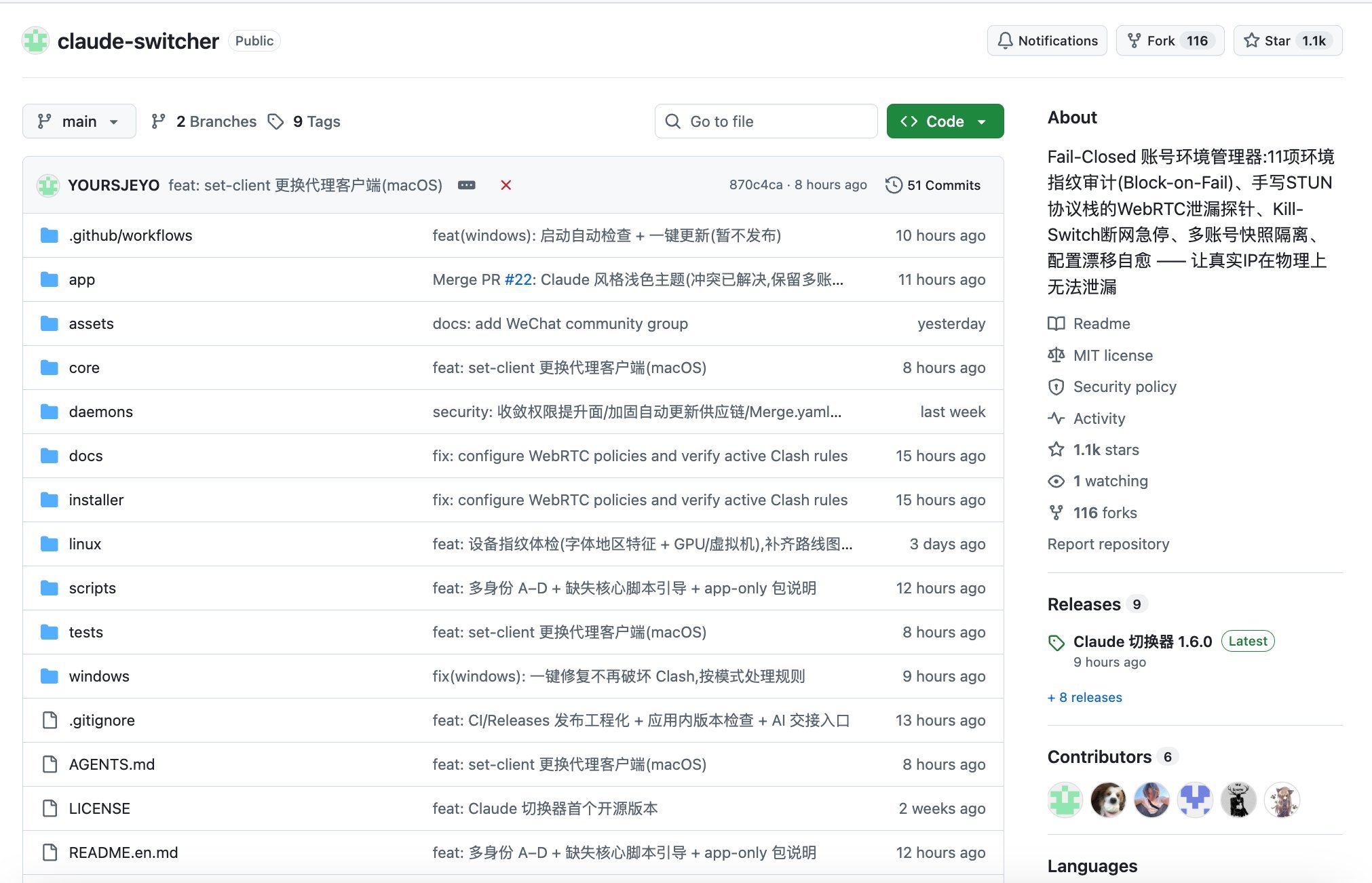Screen dimensions: 1372x883
Task: Click the Report repository link
Action: pos(1108,544)
